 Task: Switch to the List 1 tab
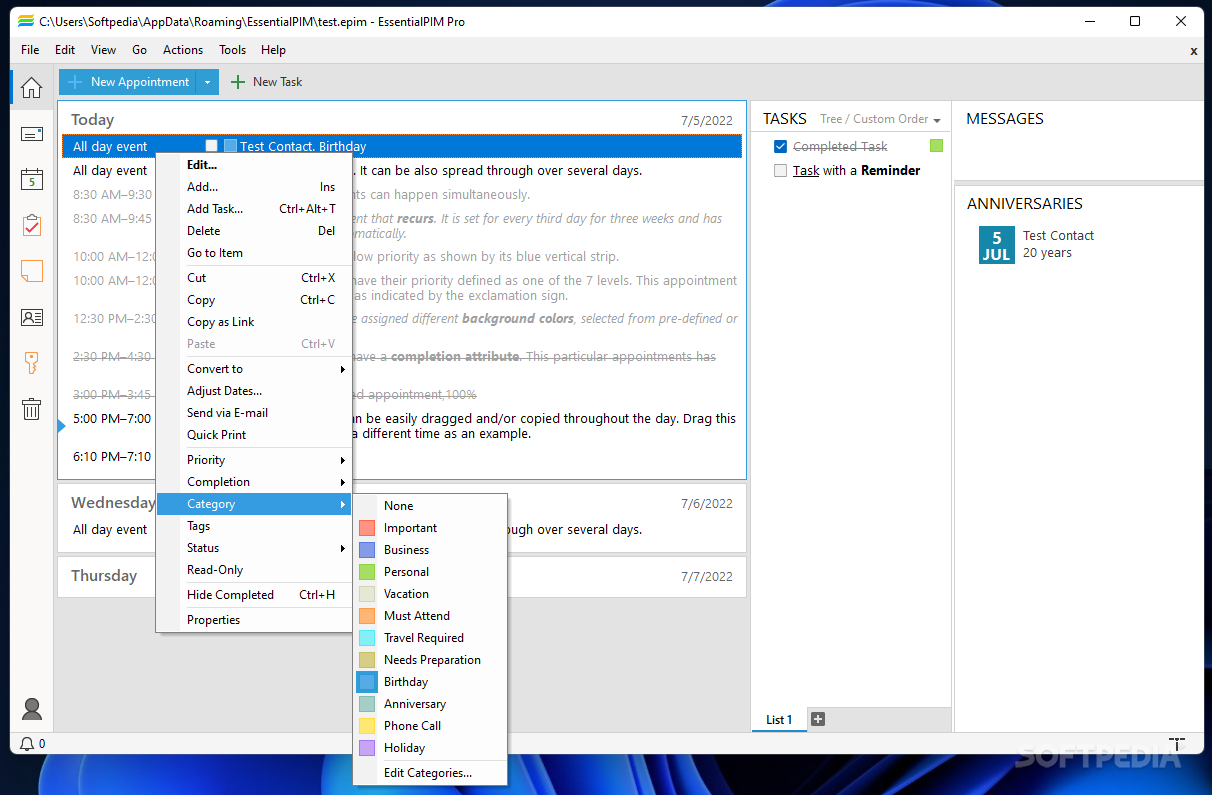(x=779, y=720)
